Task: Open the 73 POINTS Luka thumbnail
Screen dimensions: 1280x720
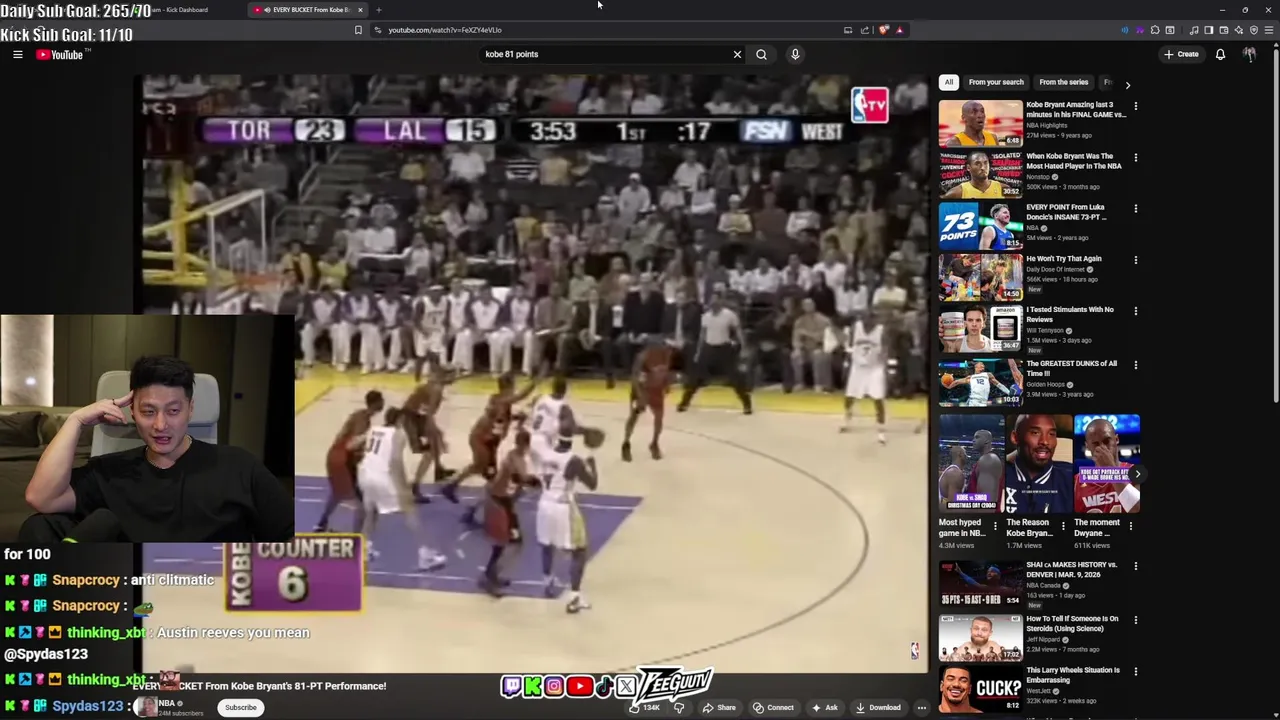Action: [980, 226]
